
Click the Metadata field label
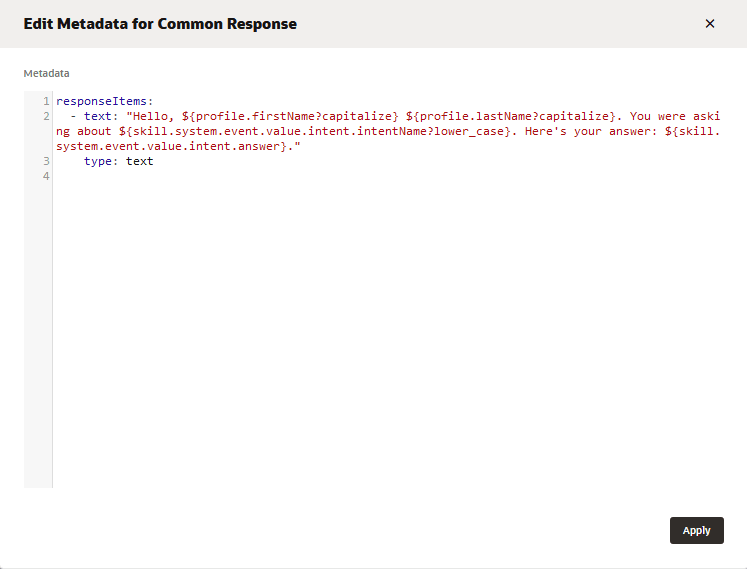pyautogui.click(x=46, y=74)
